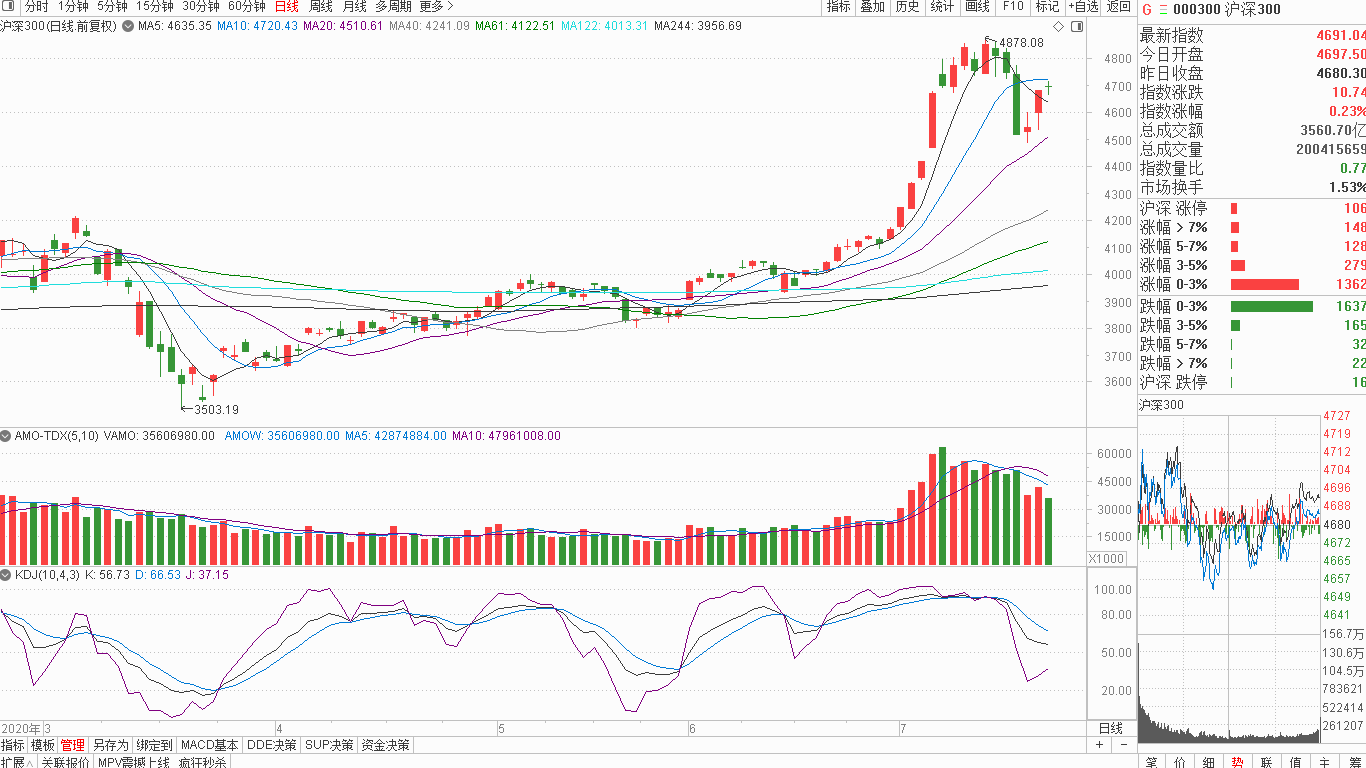Apply the DDE决策 indicator

point(272,745)
